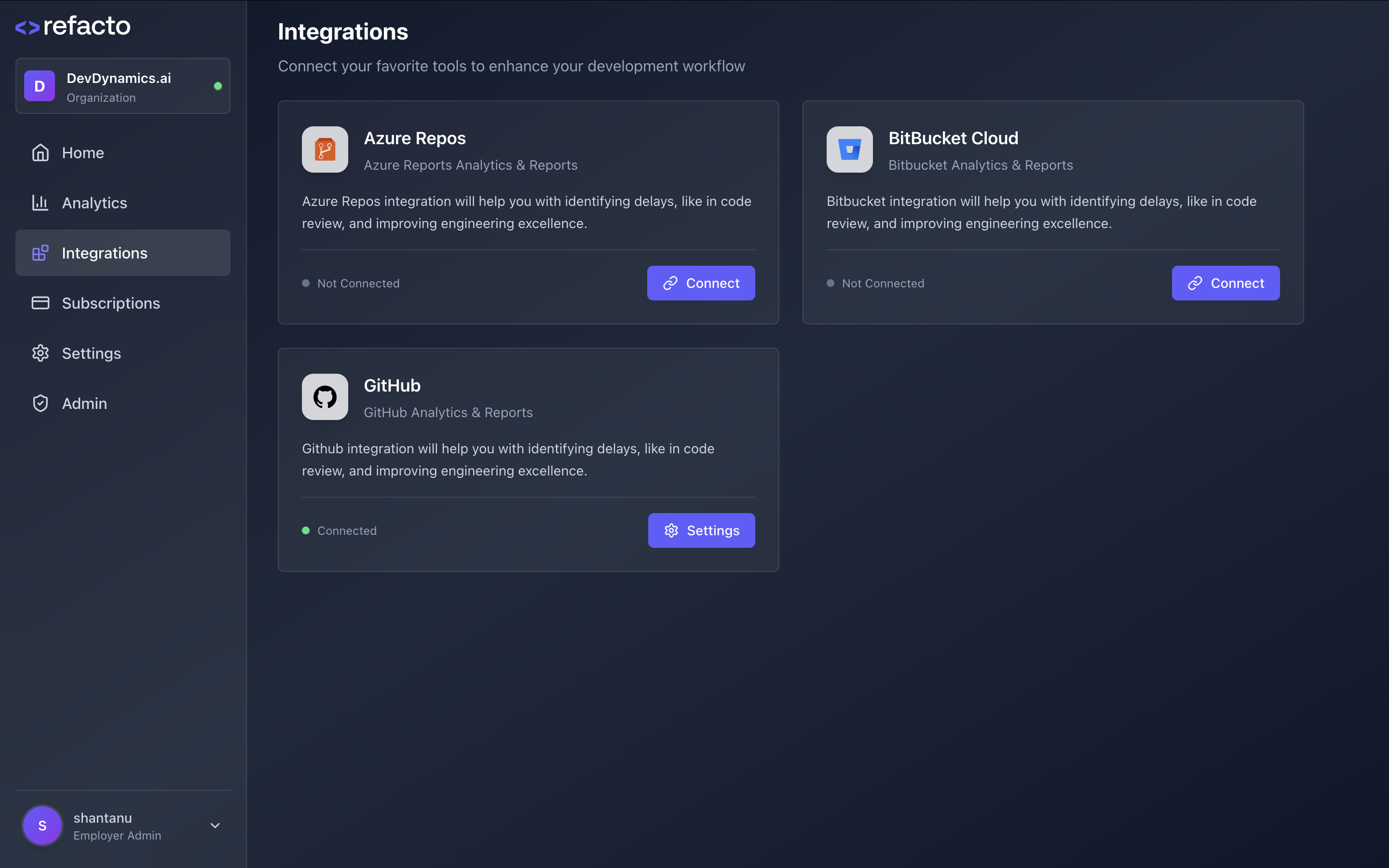Click the purple S user avatar
Screen dimensions: 1389x868
pos(42,826)
